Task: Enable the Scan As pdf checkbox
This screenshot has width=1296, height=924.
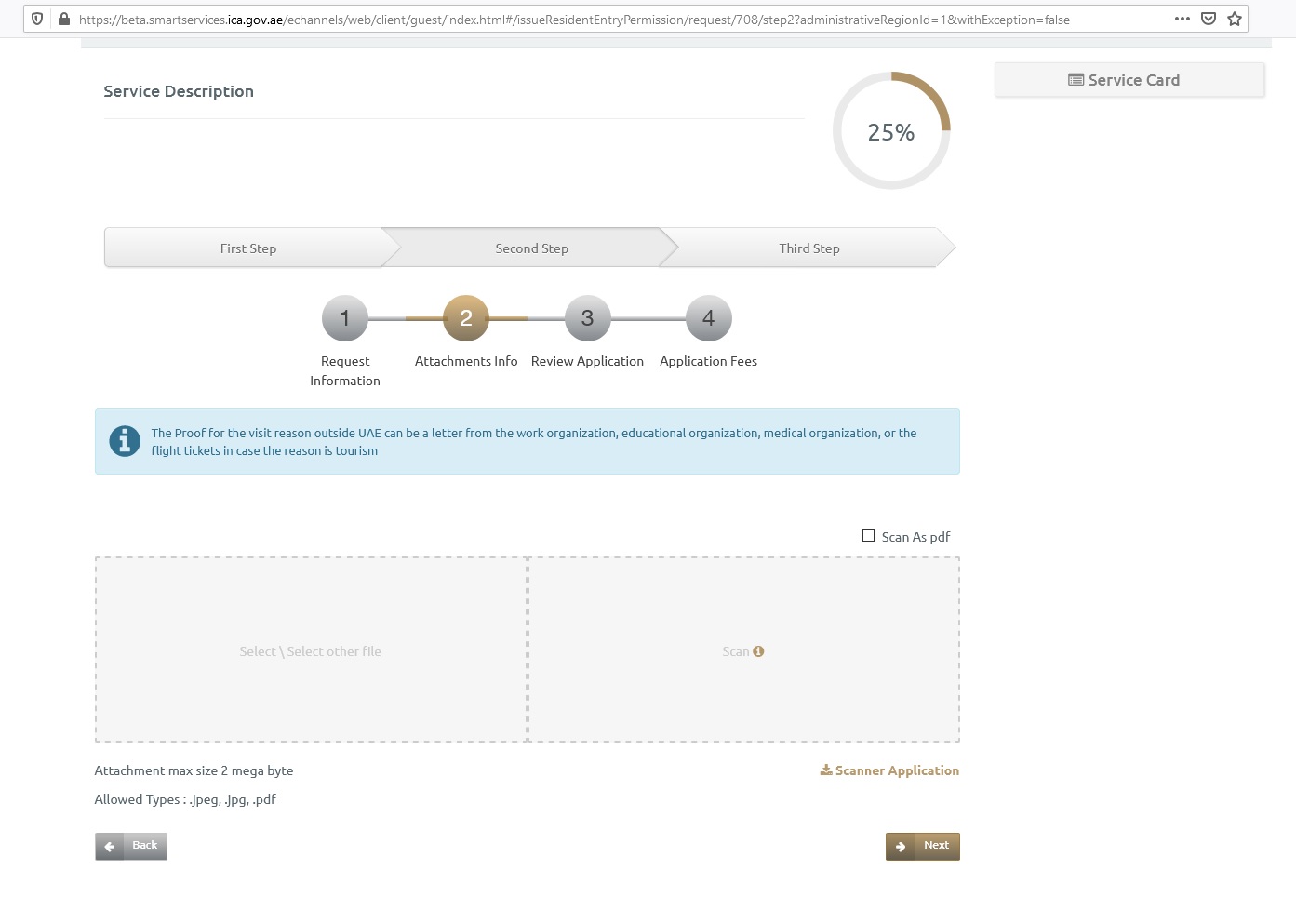Action: pyautogui.click(x=868, y=535)
